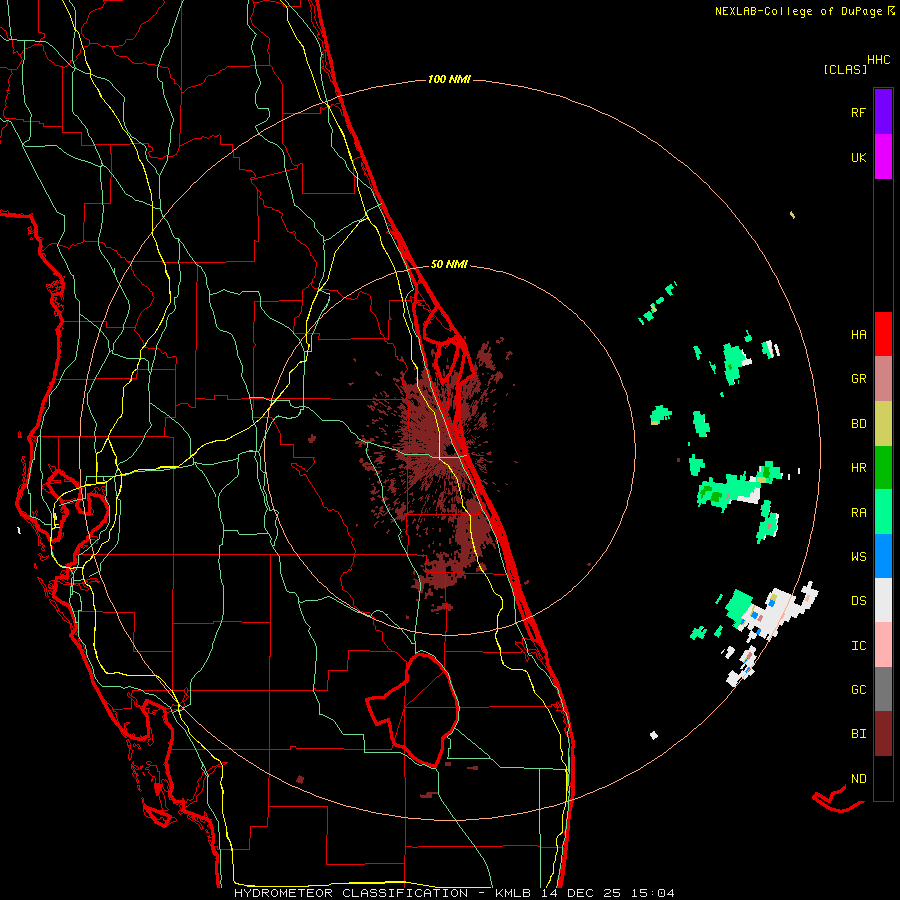Viewport: 900px width, 900px height.
Task: Click the [CLAS] units label
Action: (845, 69)
